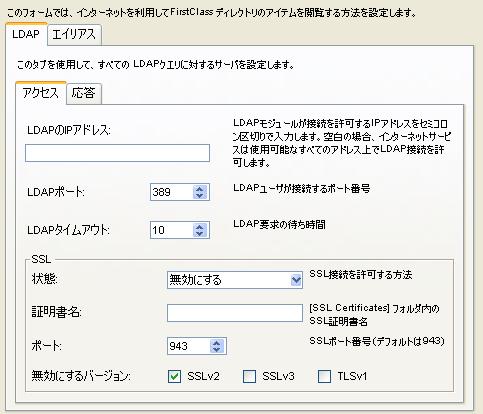
Task: Click the LDAPのIPアドレス input field
Action: coord(117,153)
